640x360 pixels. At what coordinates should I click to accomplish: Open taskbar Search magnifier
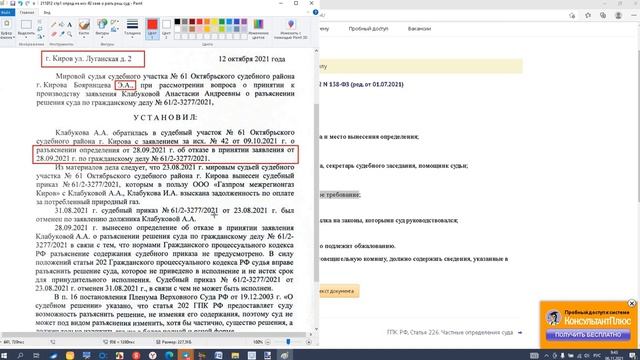tap(20, 356)
